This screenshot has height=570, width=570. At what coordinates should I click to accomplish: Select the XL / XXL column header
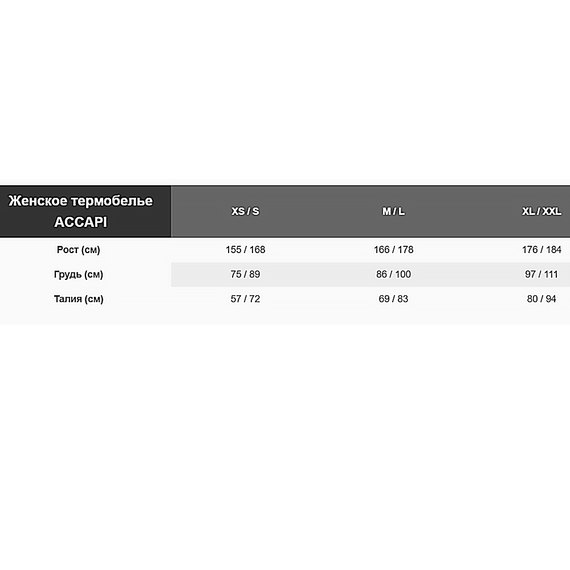click(x=542, y=211)
